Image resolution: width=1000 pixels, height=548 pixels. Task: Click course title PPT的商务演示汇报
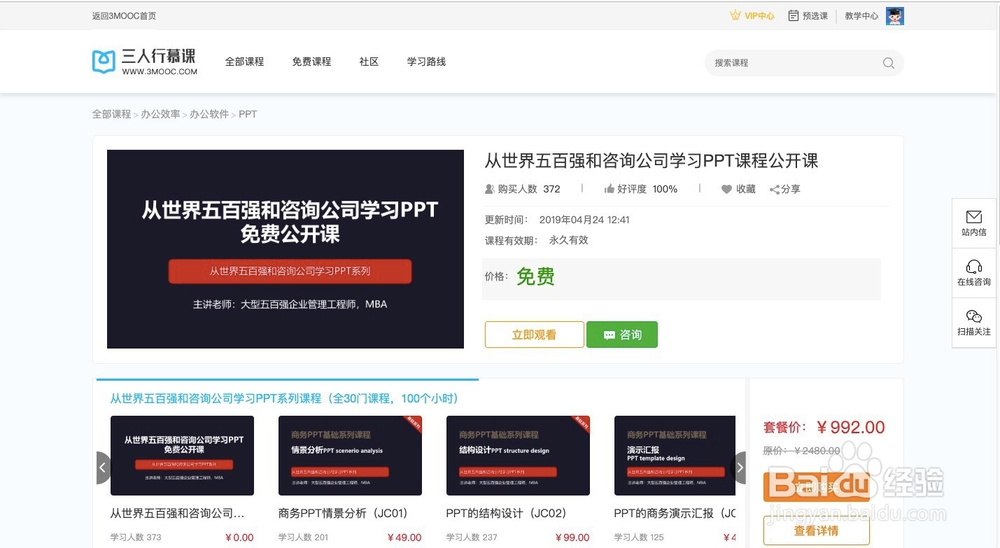click(x=675, y=513)
